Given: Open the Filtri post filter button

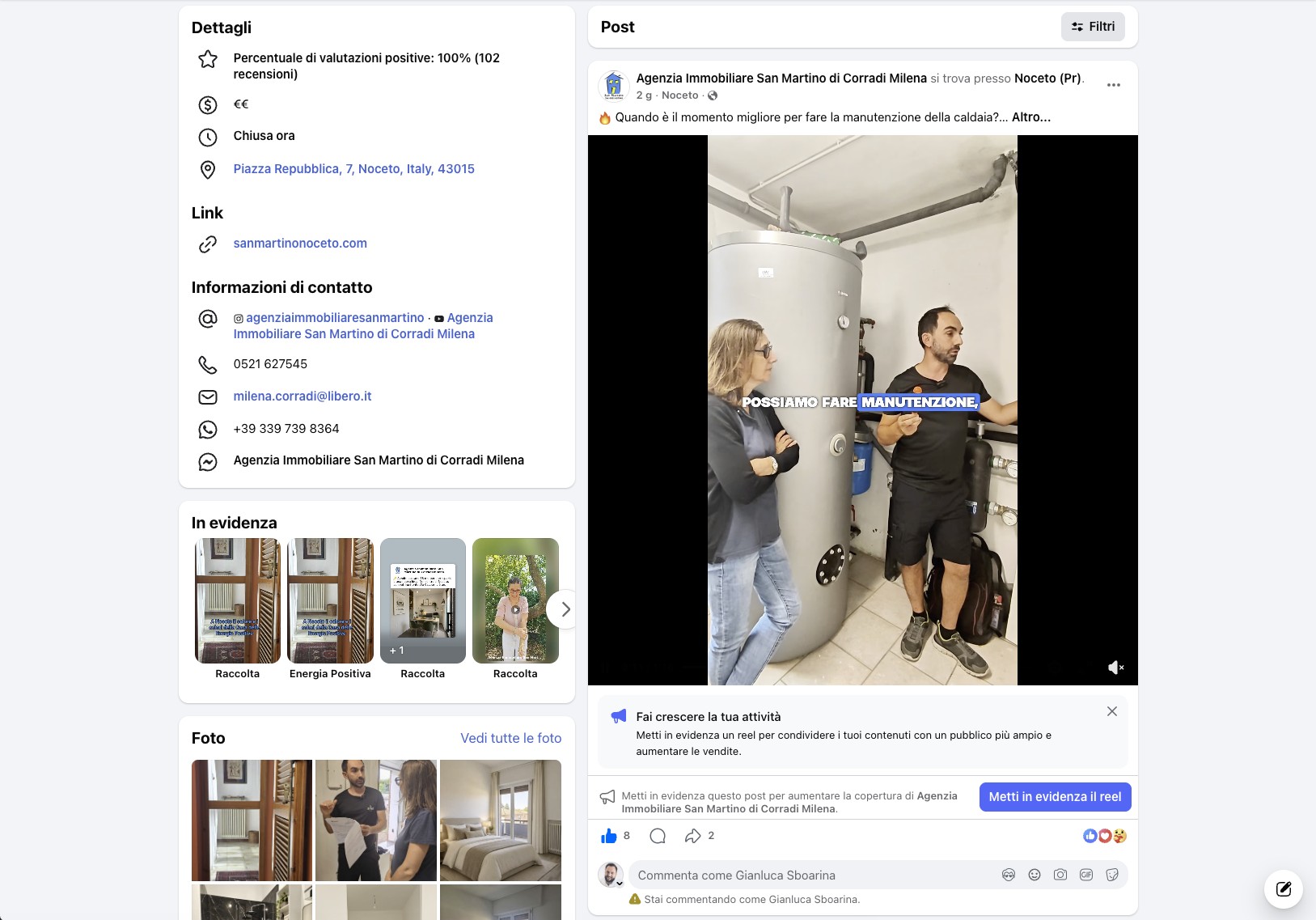Looking at the screenshot, I should [1093, 27].
